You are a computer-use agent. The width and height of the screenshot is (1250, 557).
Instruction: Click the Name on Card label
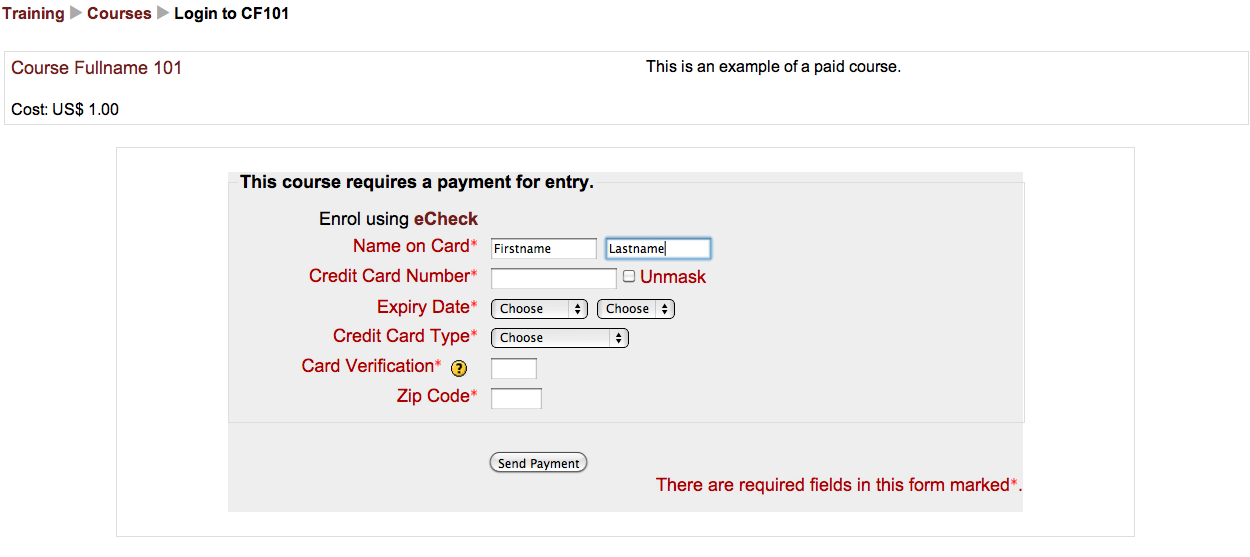click(x=410, y=246)
